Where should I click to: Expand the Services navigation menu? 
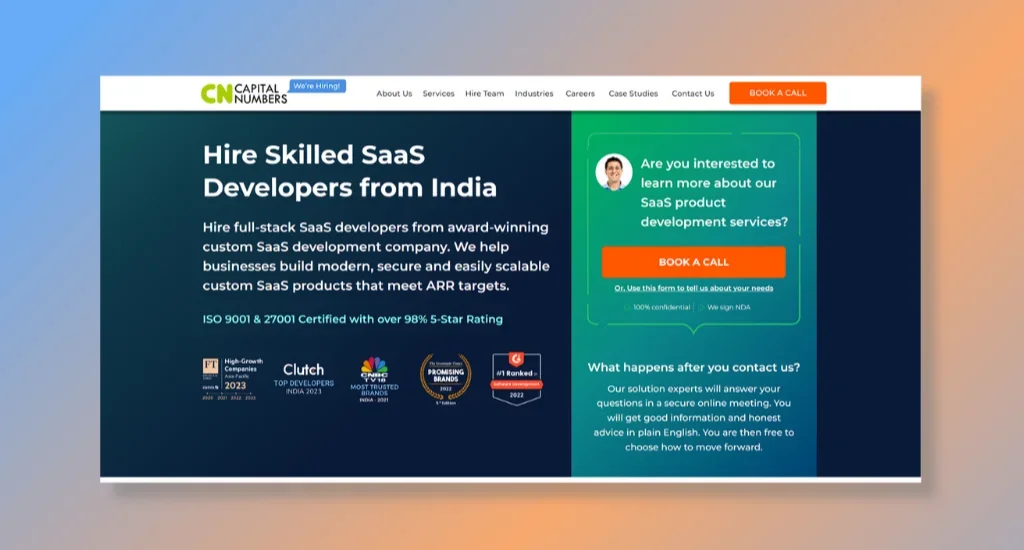pyautogui.click(x=438, y=93)
